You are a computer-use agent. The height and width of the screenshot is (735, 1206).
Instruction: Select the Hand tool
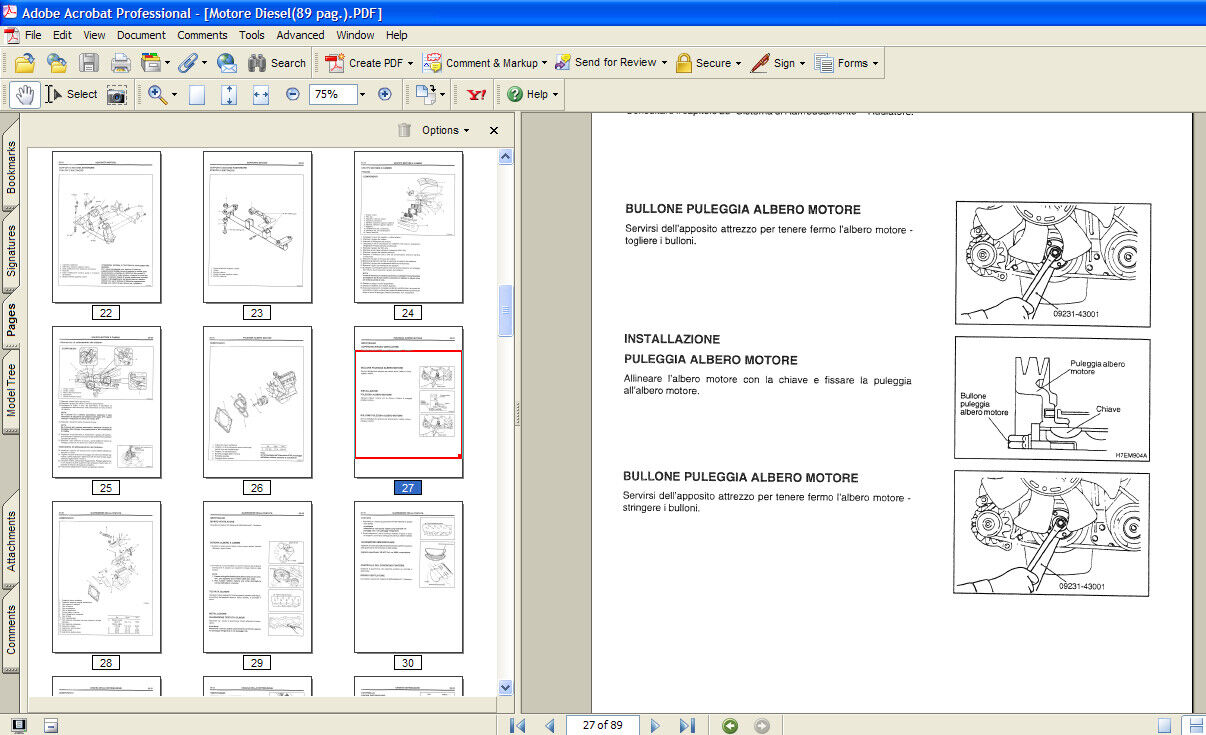pos(26,94)
